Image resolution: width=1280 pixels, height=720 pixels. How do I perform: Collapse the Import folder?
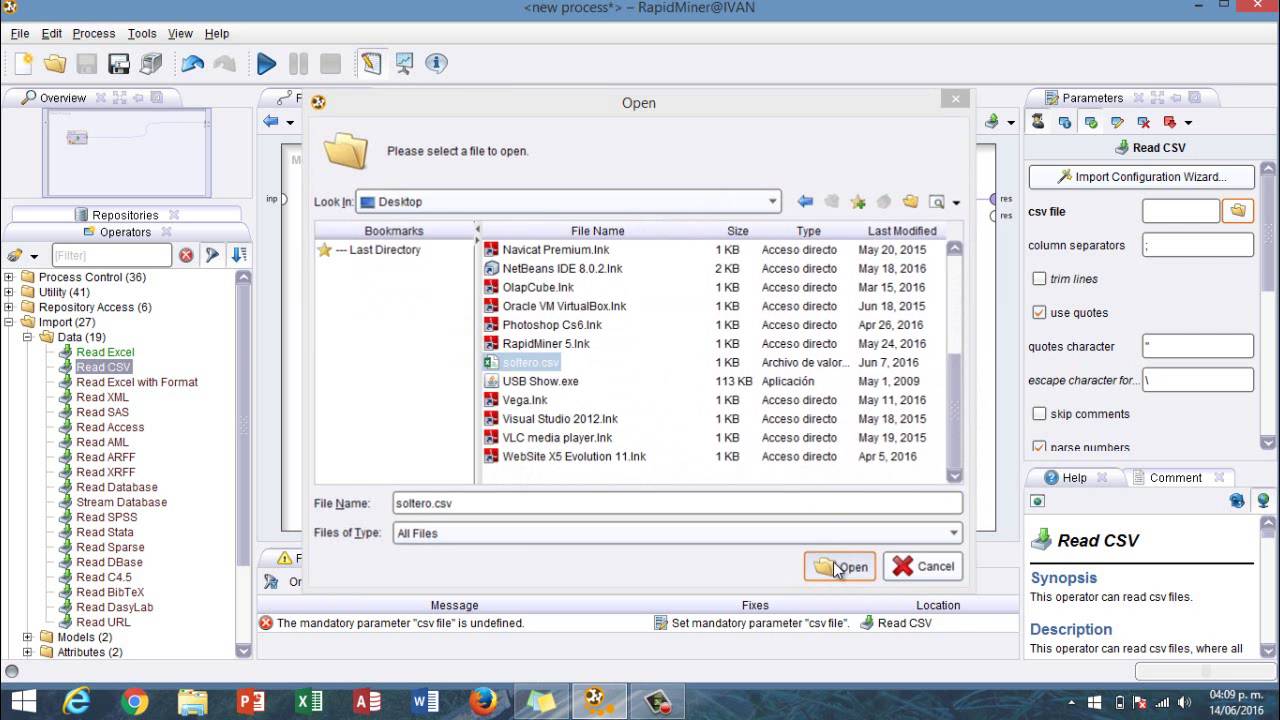coord(10,322)
